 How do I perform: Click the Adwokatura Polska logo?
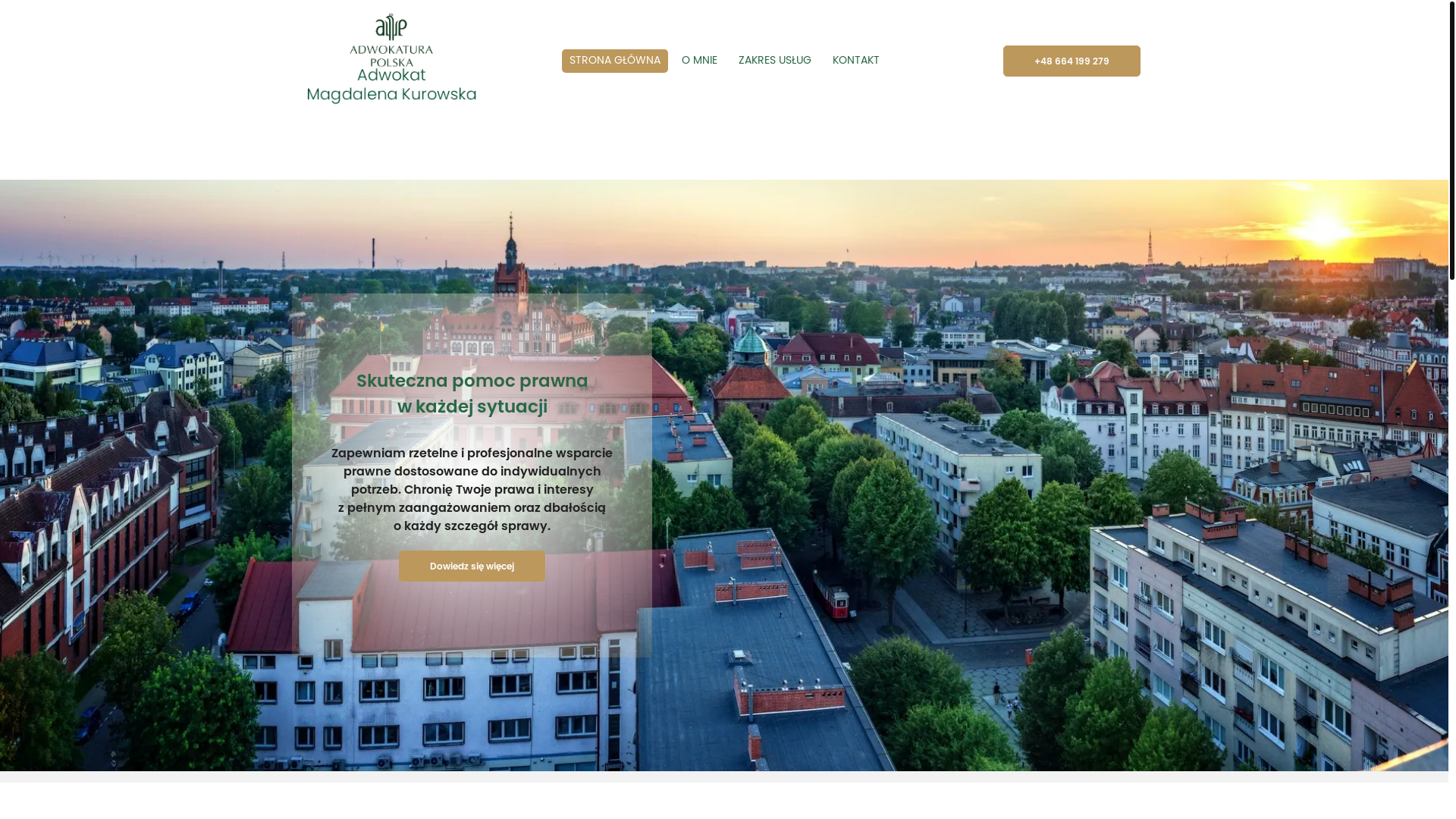click(391, 39)
